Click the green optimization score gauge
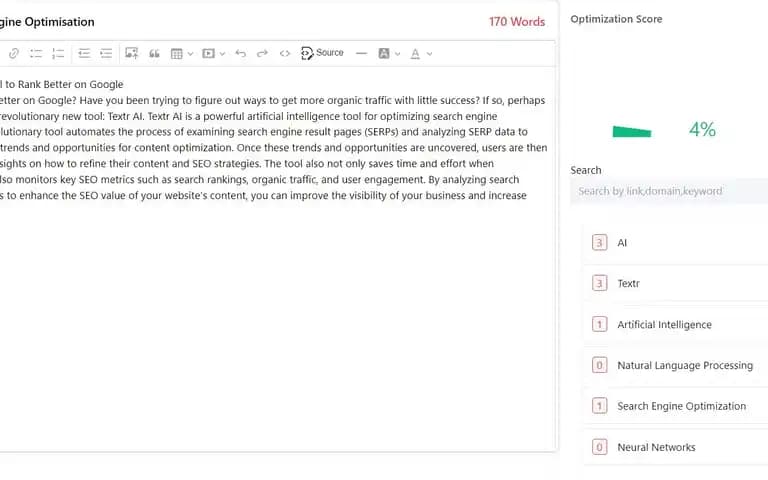 (632, 132)
